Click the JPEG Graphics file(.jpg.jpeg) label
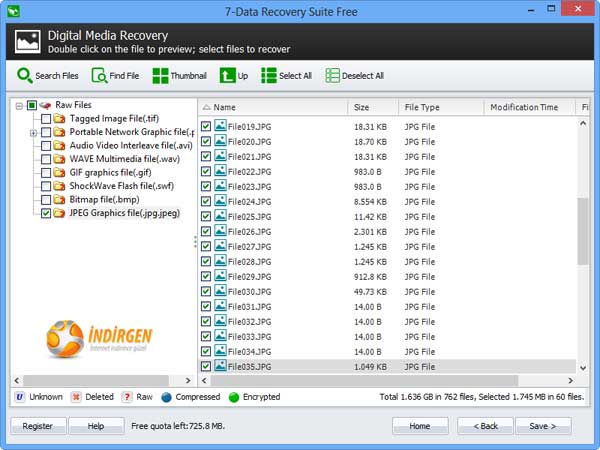The image size is (600, 450). point(124,213)
